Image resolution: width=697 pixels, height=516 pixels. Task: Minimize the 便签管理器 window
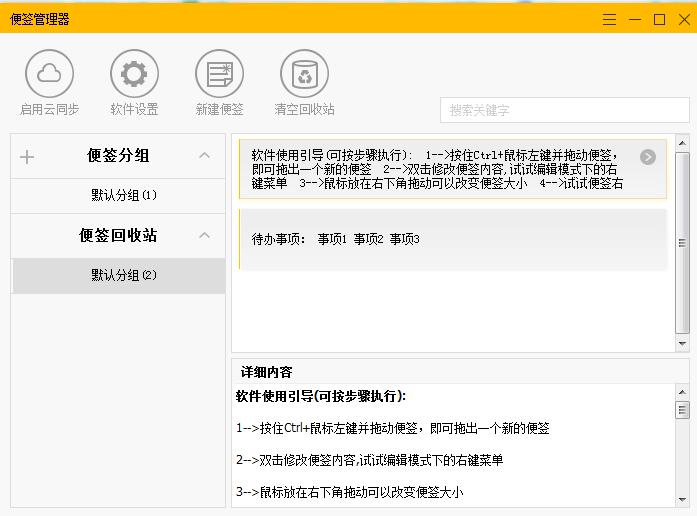tap(635, 20)
